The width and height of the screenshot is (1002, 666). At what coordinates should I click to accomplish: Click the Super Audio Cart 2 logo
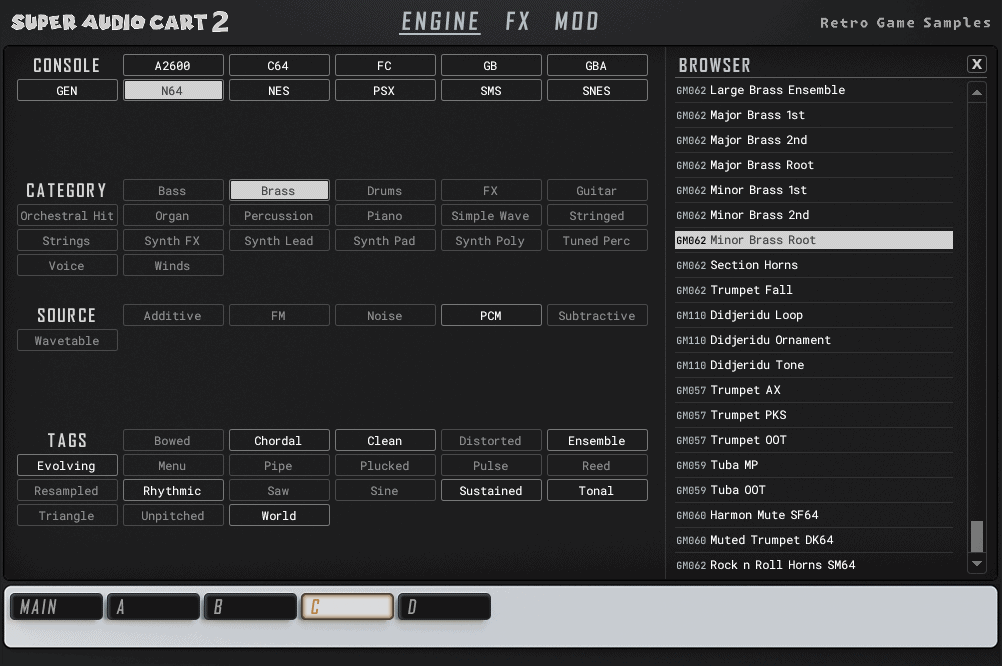[x=120, y=22]
